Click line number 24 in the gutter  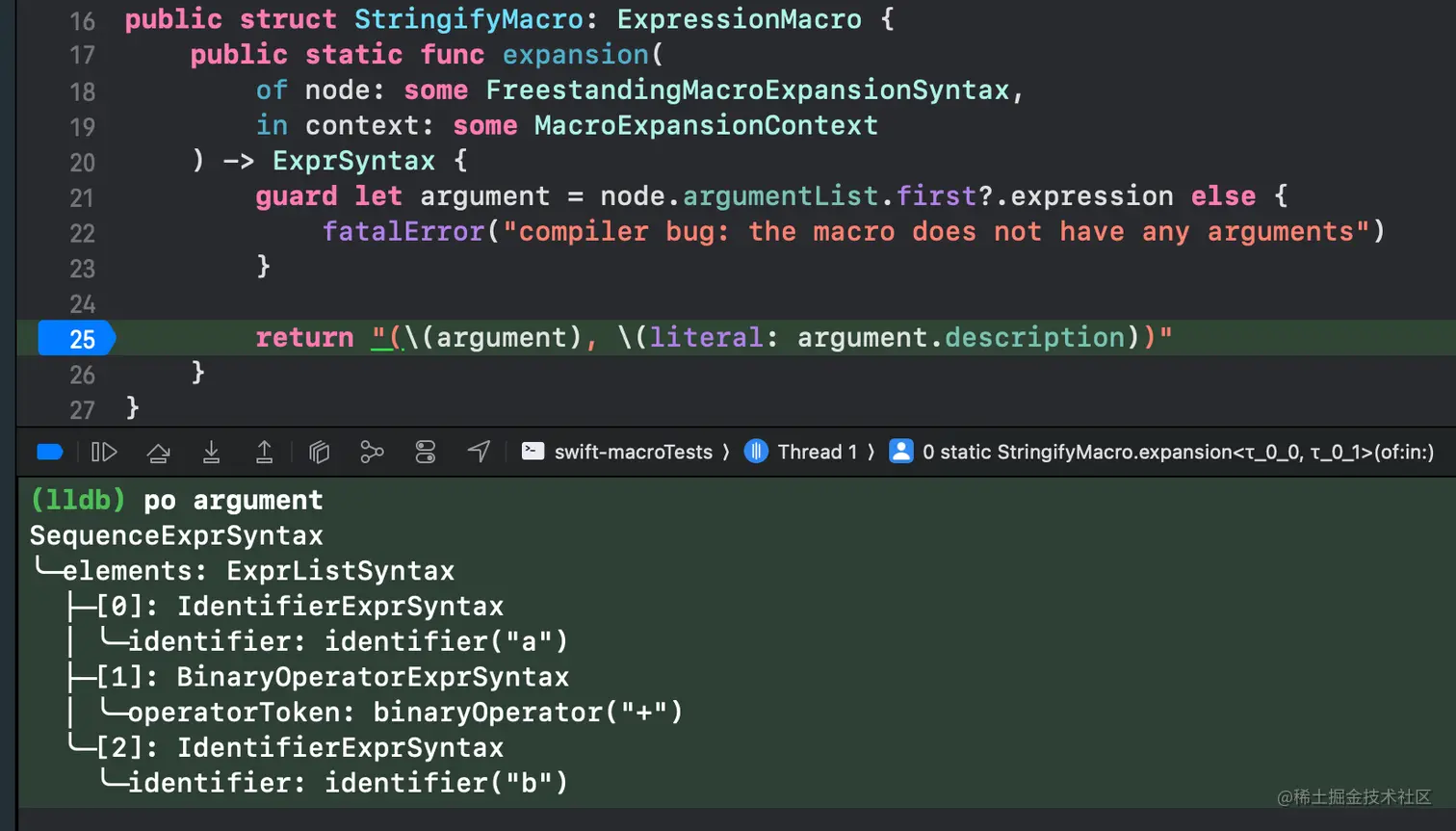pyautogui.click(x=83, y=304)
